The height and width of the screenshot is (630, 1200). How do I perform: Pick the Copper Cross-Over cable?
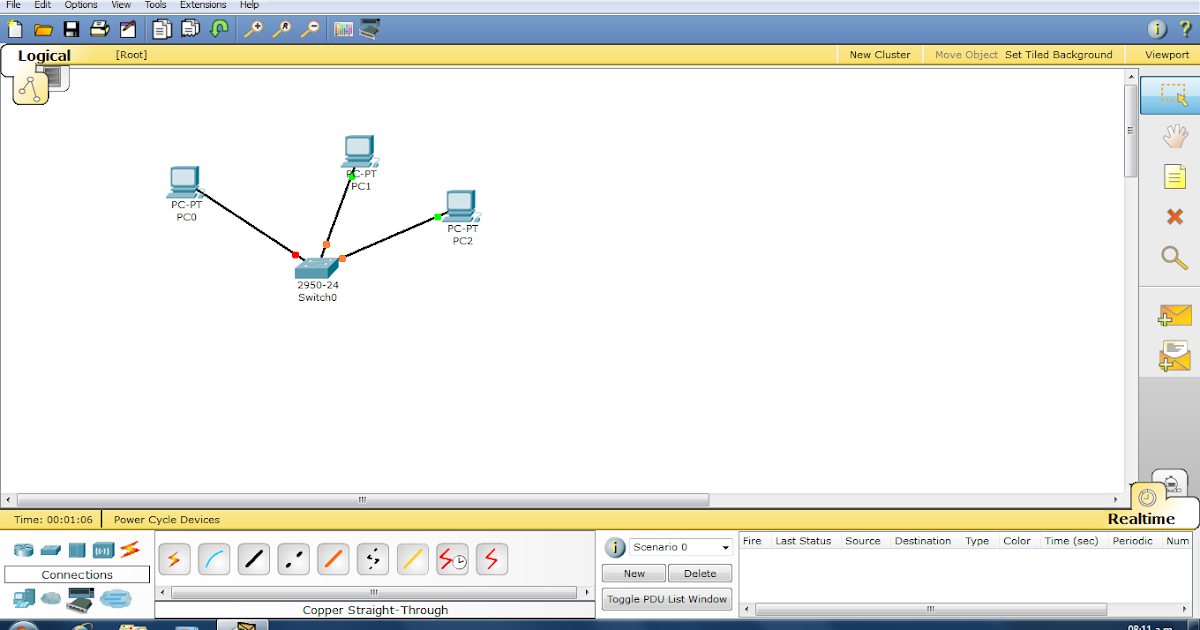(293, 559)
